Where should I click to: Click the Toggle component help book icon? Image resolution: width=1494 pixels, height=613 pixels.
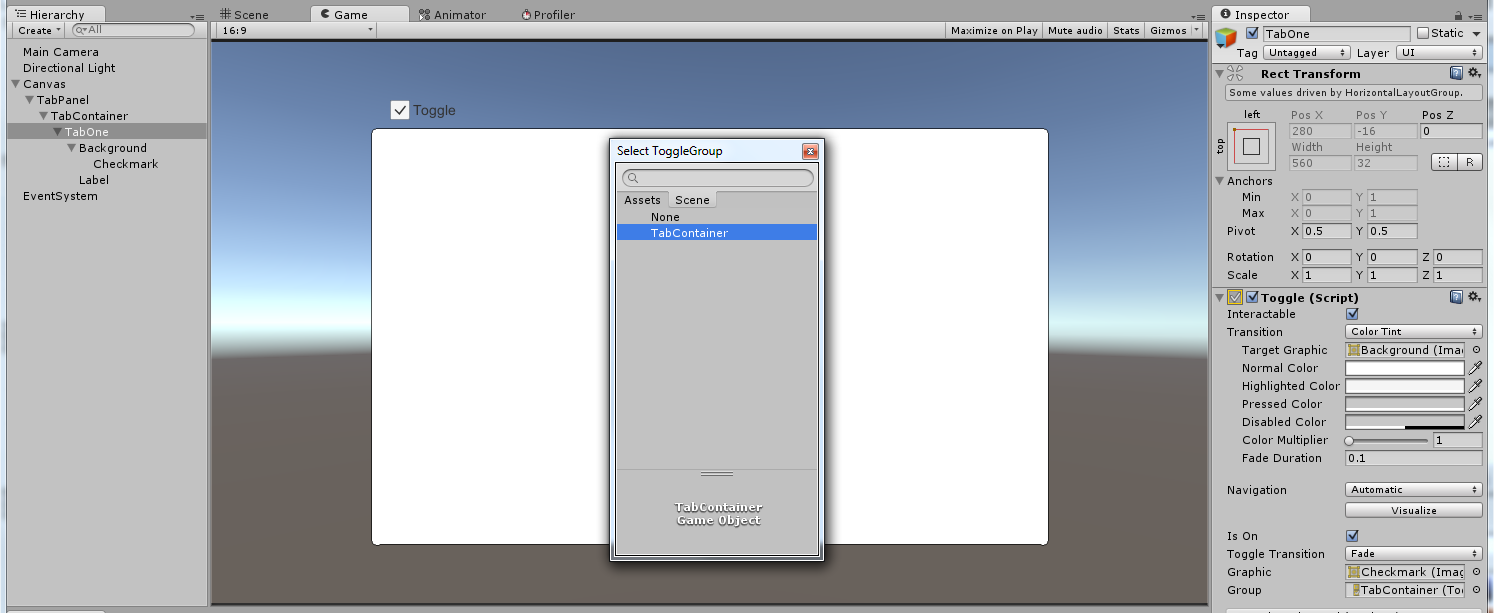[x=1456, y=297]
